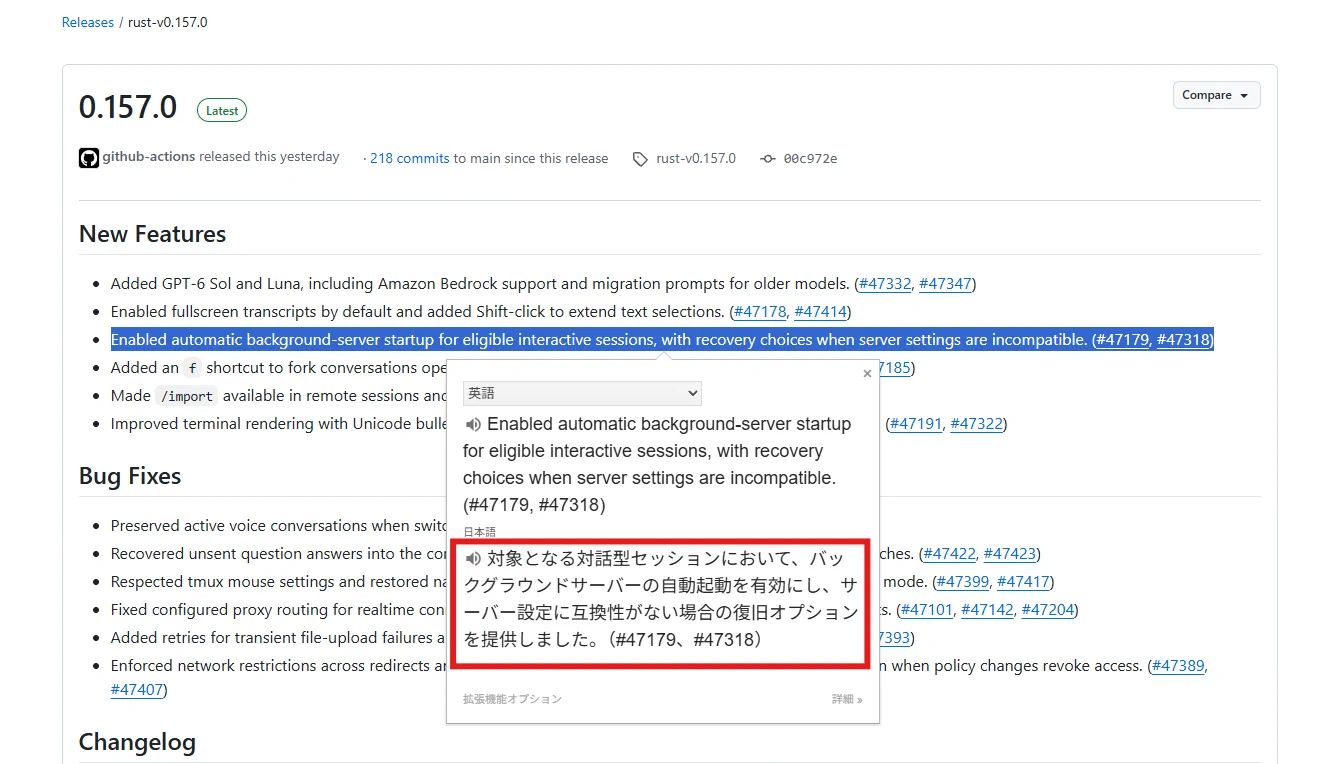Image resolution: width=1325 pixels, height=764 pixels.
Task: Open pull request #47142
Action: 988,610
